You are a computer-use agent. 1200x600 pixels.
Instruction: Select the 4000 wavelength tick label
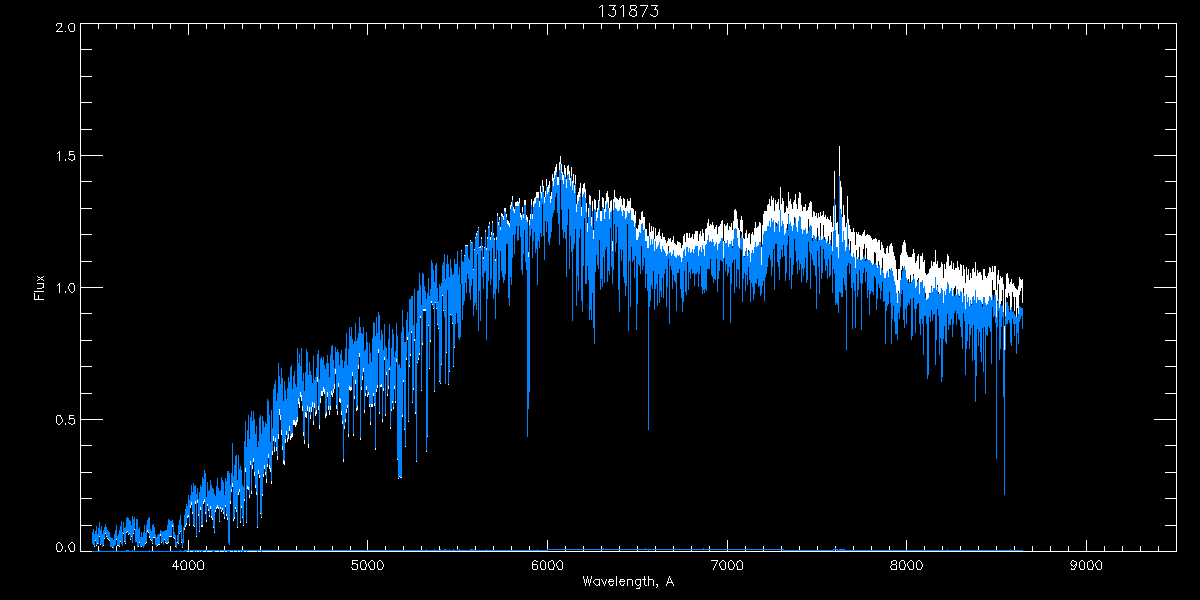[188, 565]
